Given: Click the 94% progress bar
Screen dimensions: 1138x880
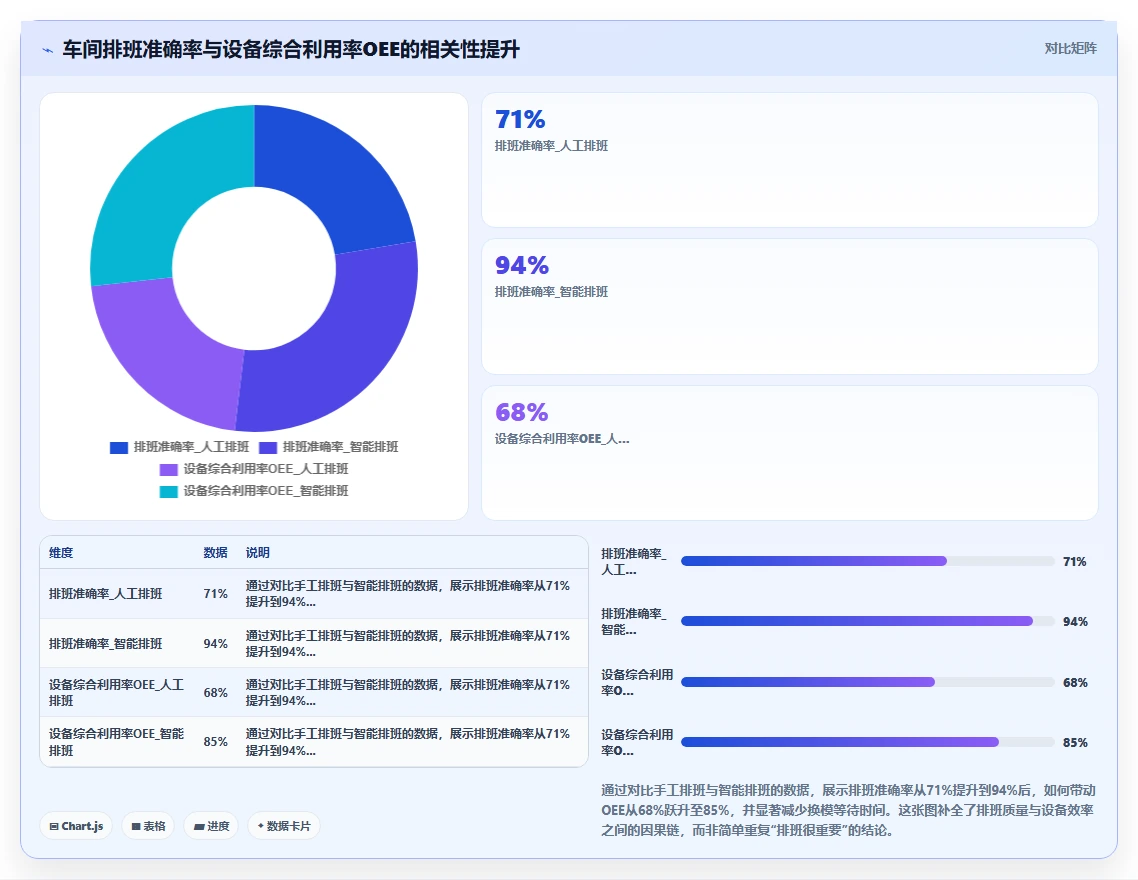Looking at the screenshot, I should (x=867, y=622).
